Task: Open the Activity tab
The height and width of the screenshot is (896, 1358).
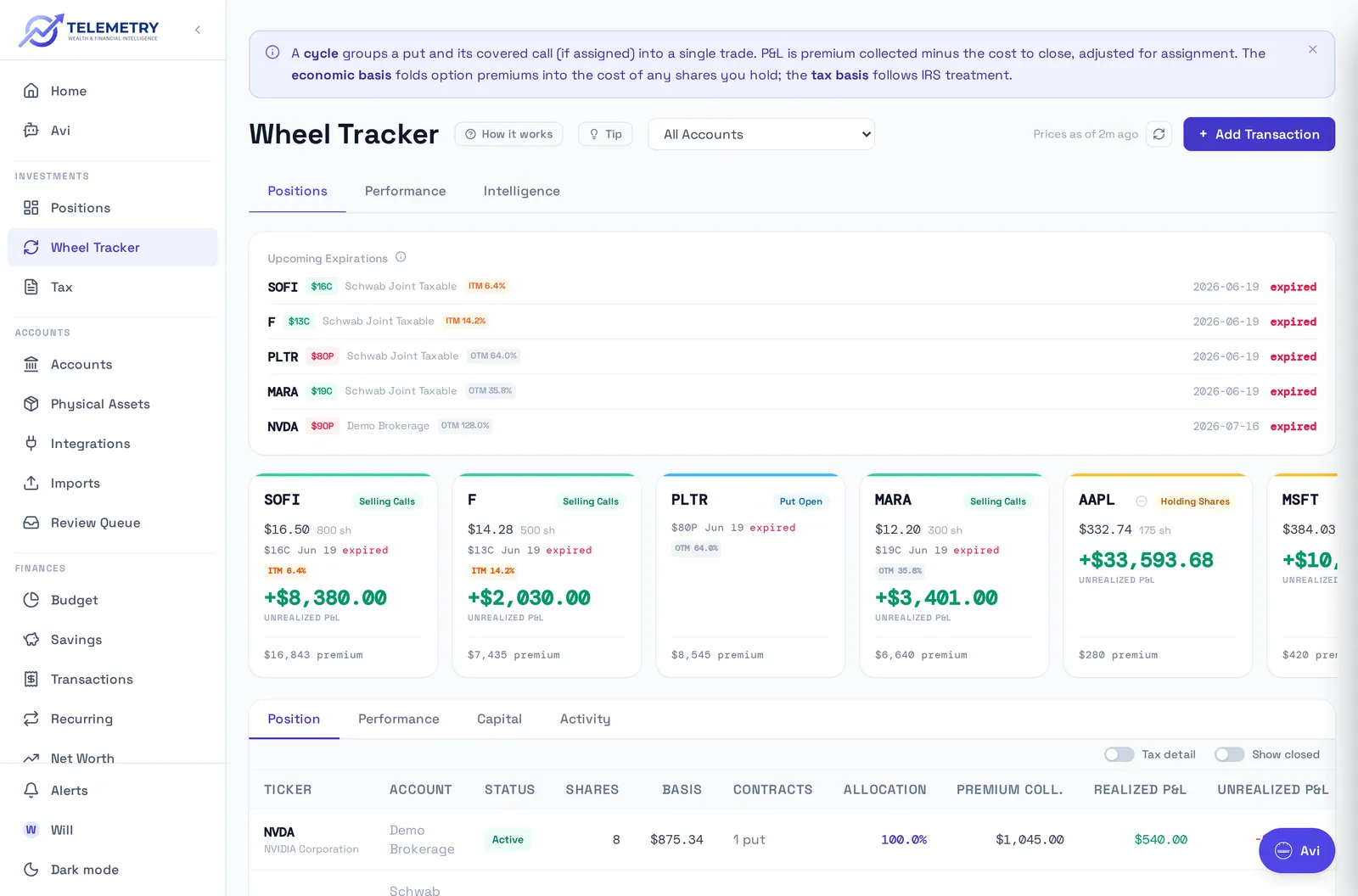Action: (x=586, y=720)
